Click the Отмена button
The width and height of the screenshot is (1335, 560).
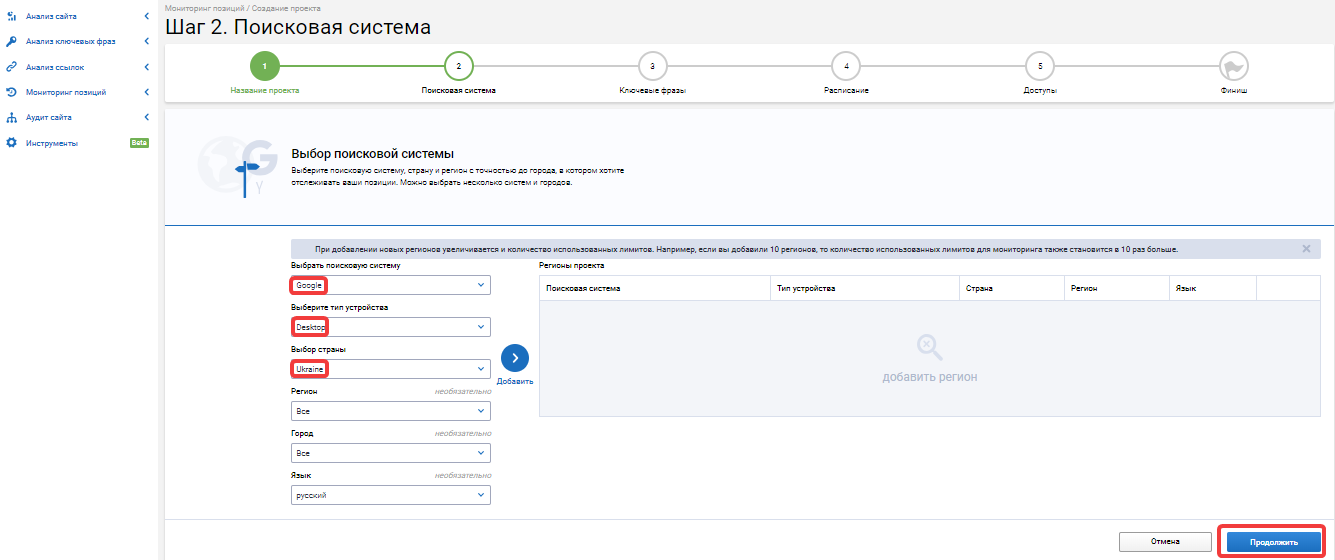(x=1166, y=542)
